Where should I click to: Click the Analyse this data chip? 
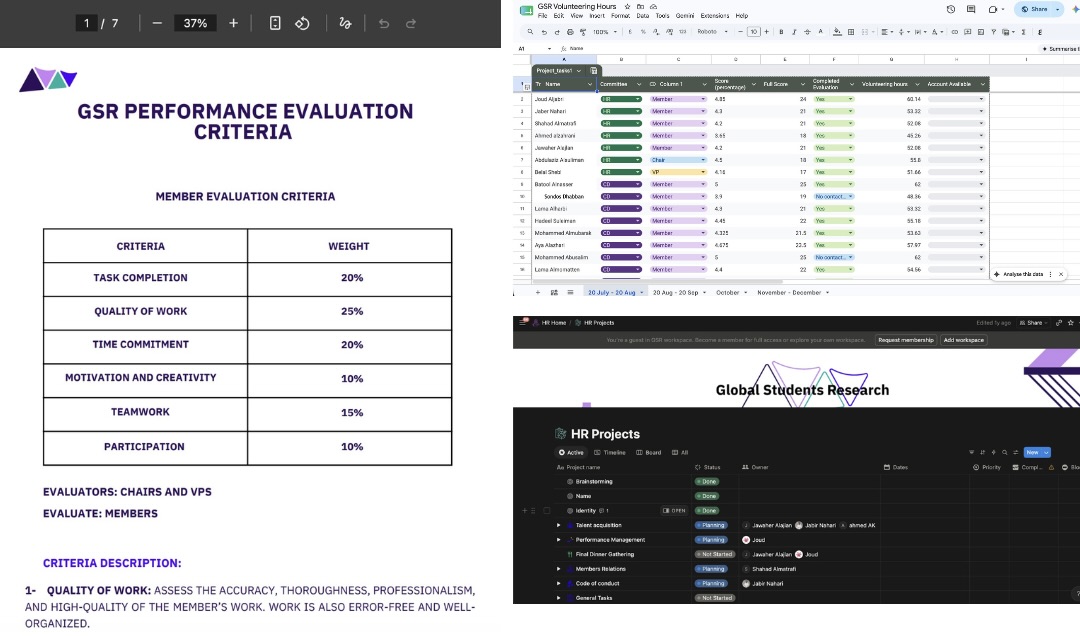pyautogui.click(x=1023, y=274)
